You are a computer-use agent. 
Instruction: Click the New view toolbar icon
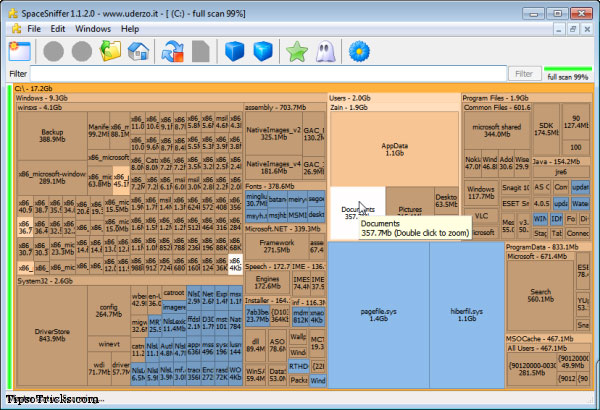point(20,51)
